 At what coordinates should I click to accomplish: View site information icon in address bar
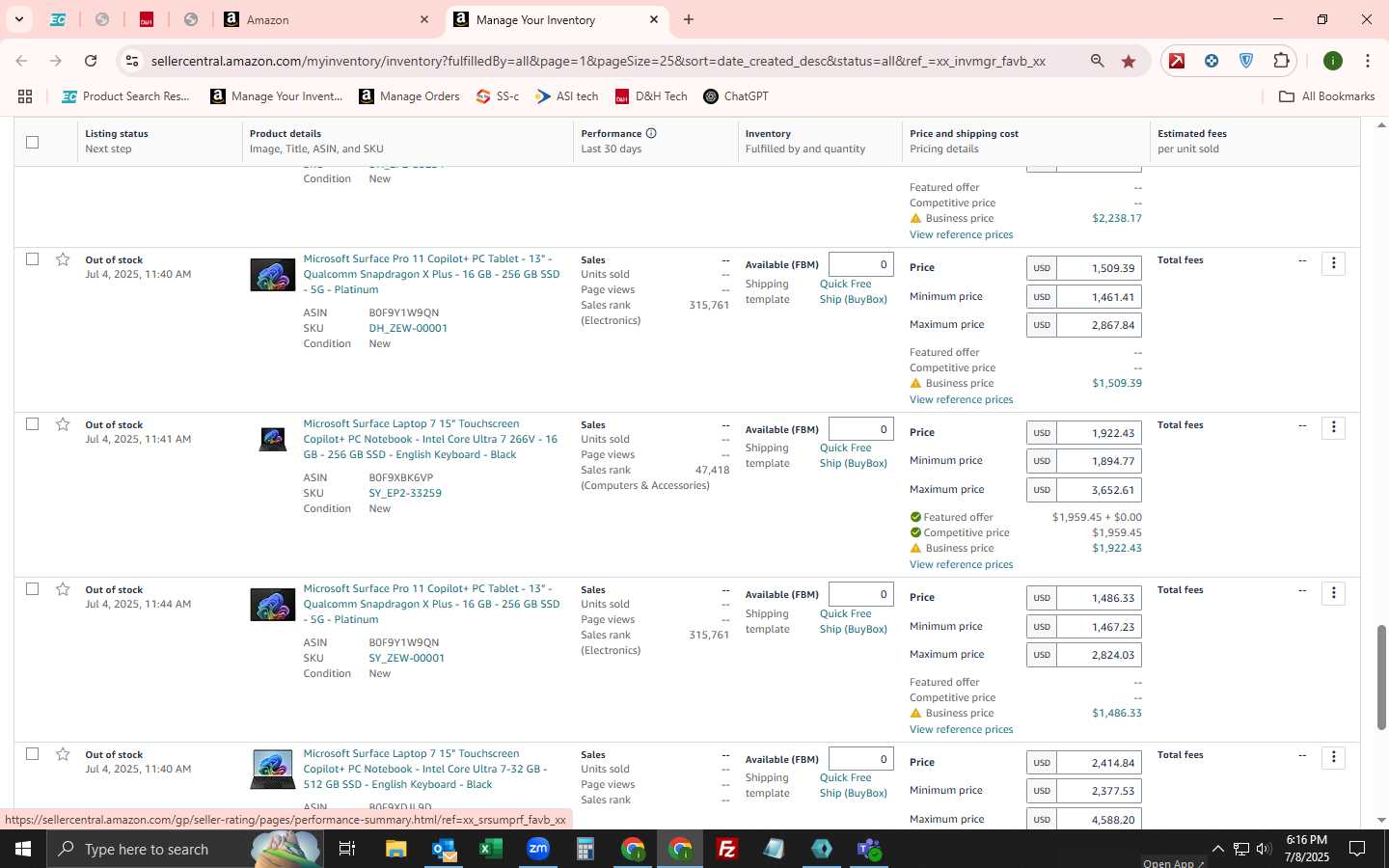[132, 61]
